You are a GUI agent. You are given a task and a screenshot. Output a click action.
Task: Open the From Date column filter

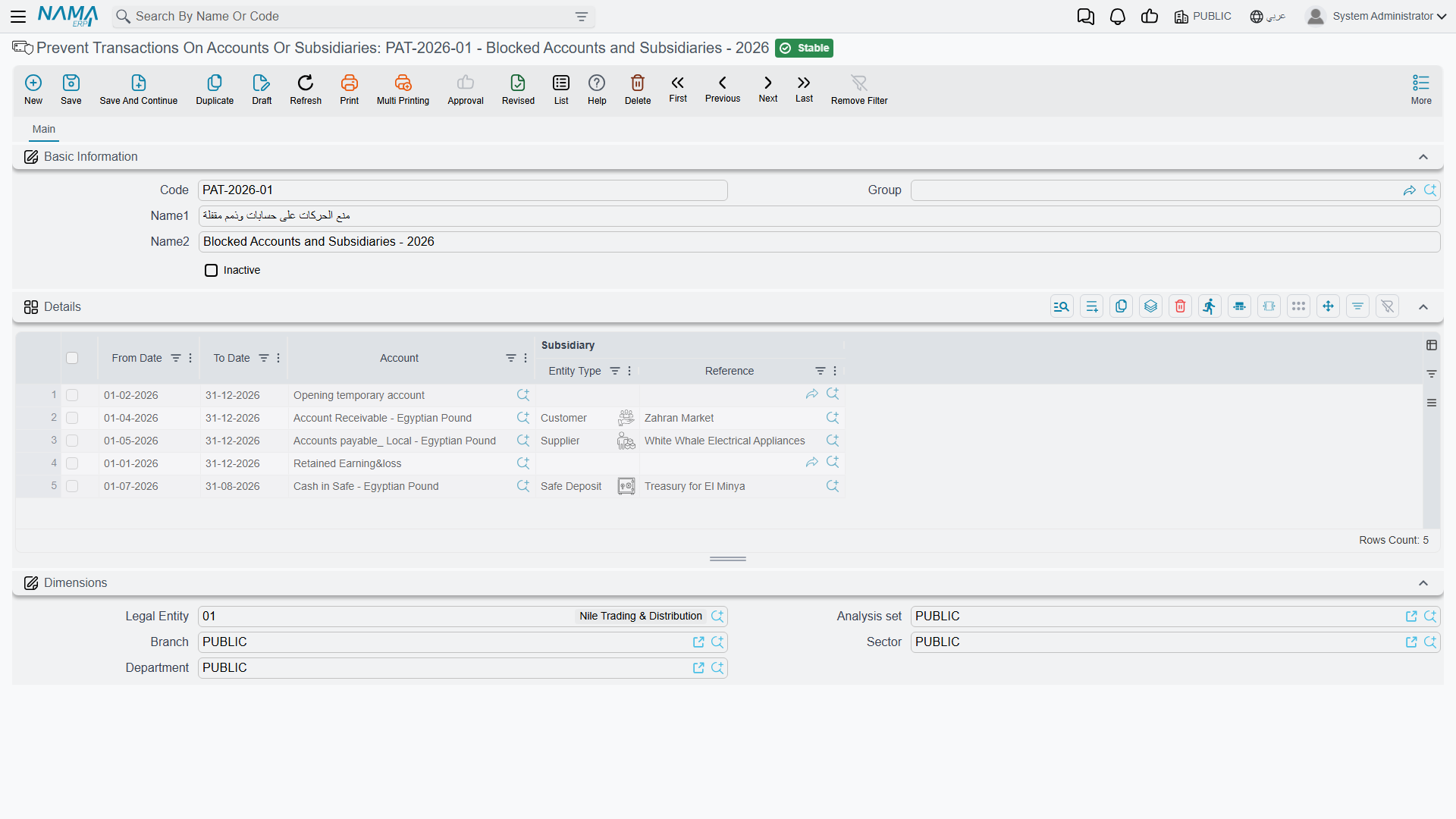pyautogui.click(x=176, y=358)
